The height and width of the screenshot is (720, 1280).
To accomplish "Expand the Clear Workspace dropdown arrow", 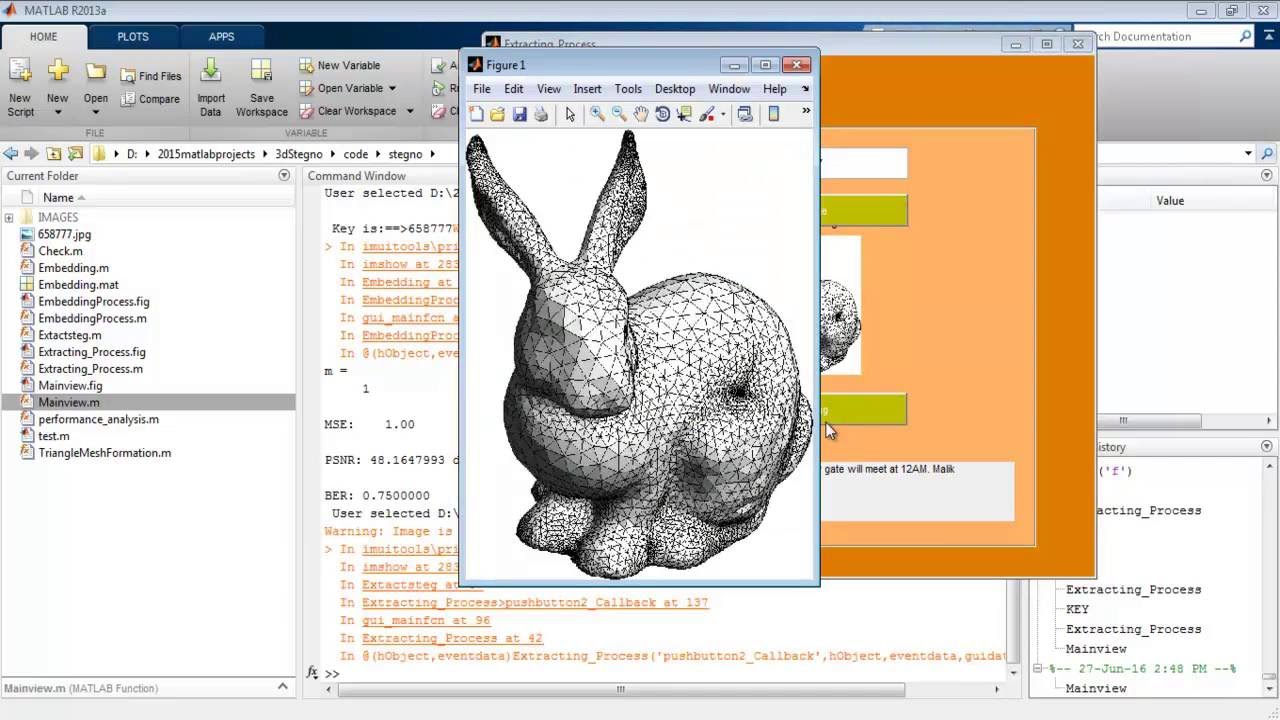I will tap(410, 111).
